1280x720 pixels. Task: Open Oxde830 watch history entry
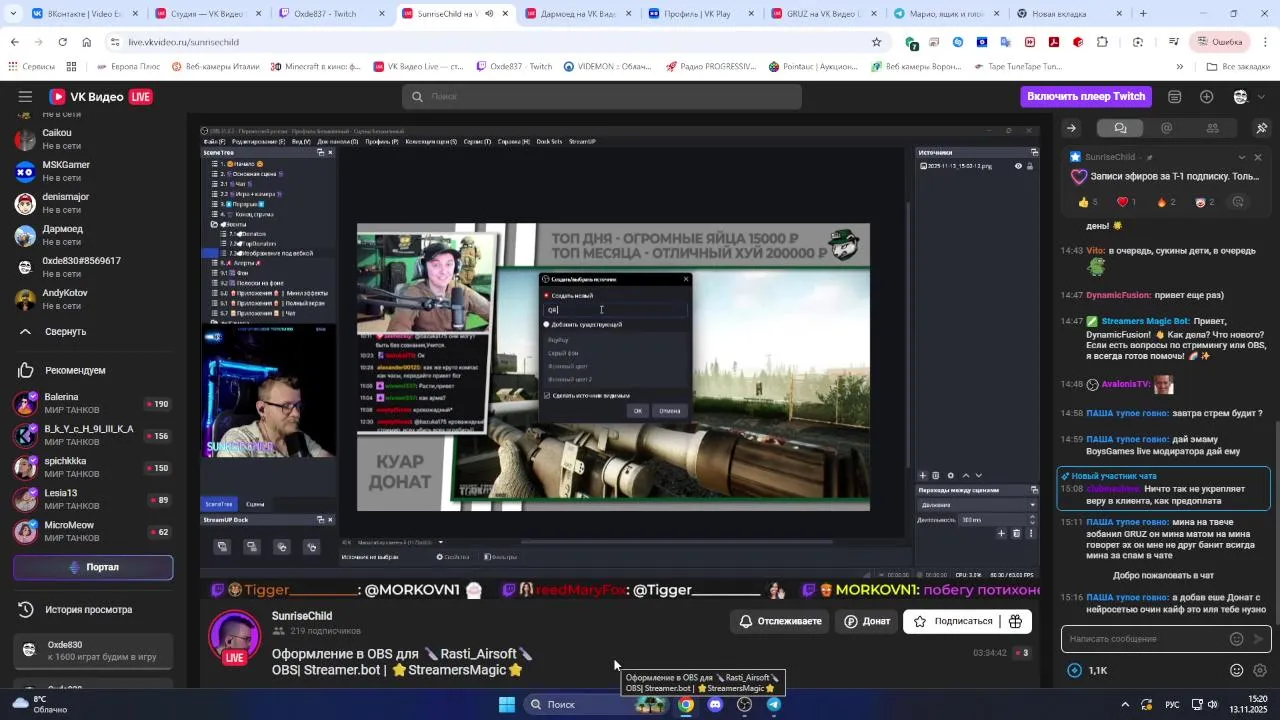coord(92,651)
